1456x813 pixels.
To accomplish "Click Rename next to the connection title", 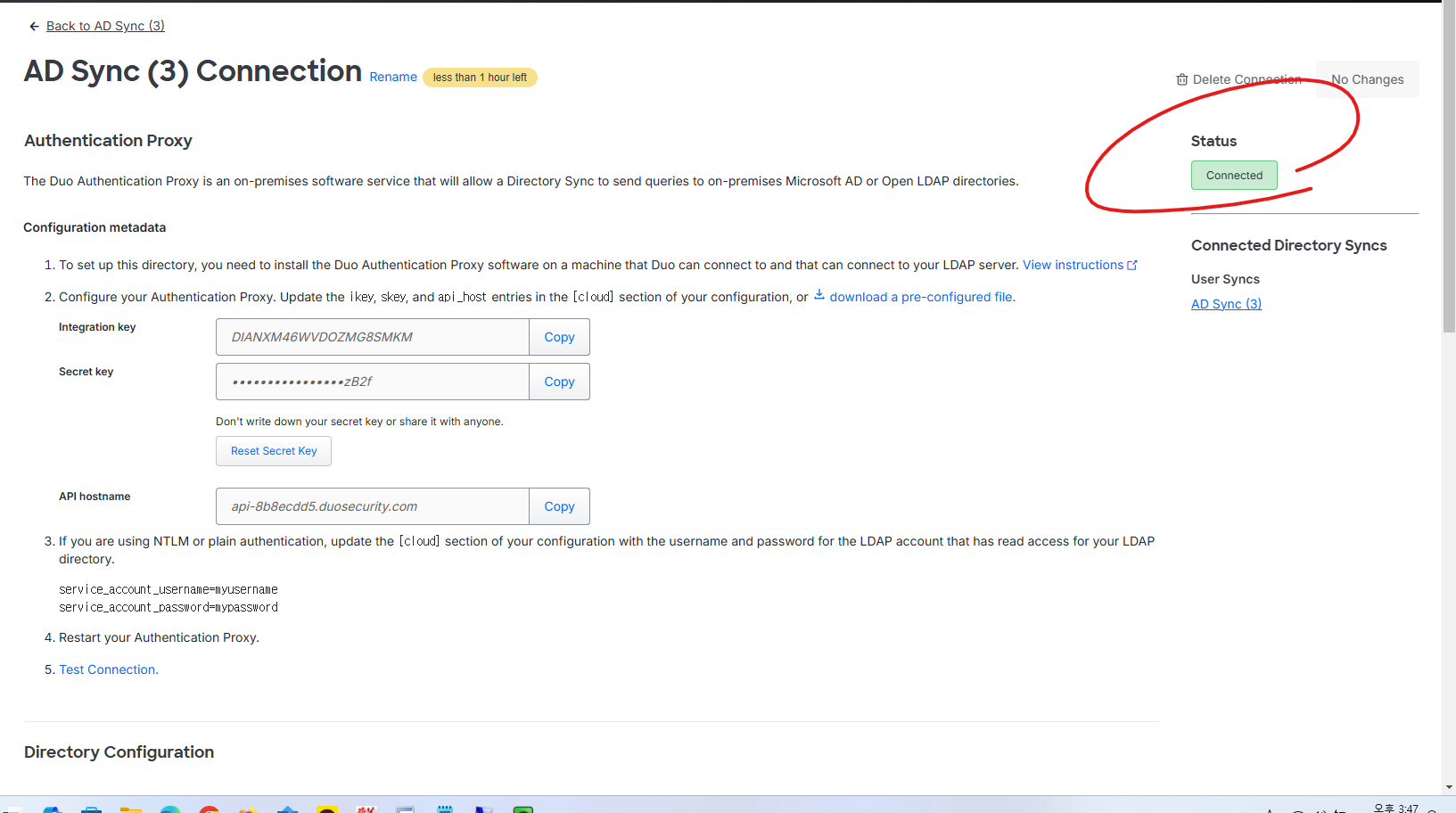I will coord(393,78).
